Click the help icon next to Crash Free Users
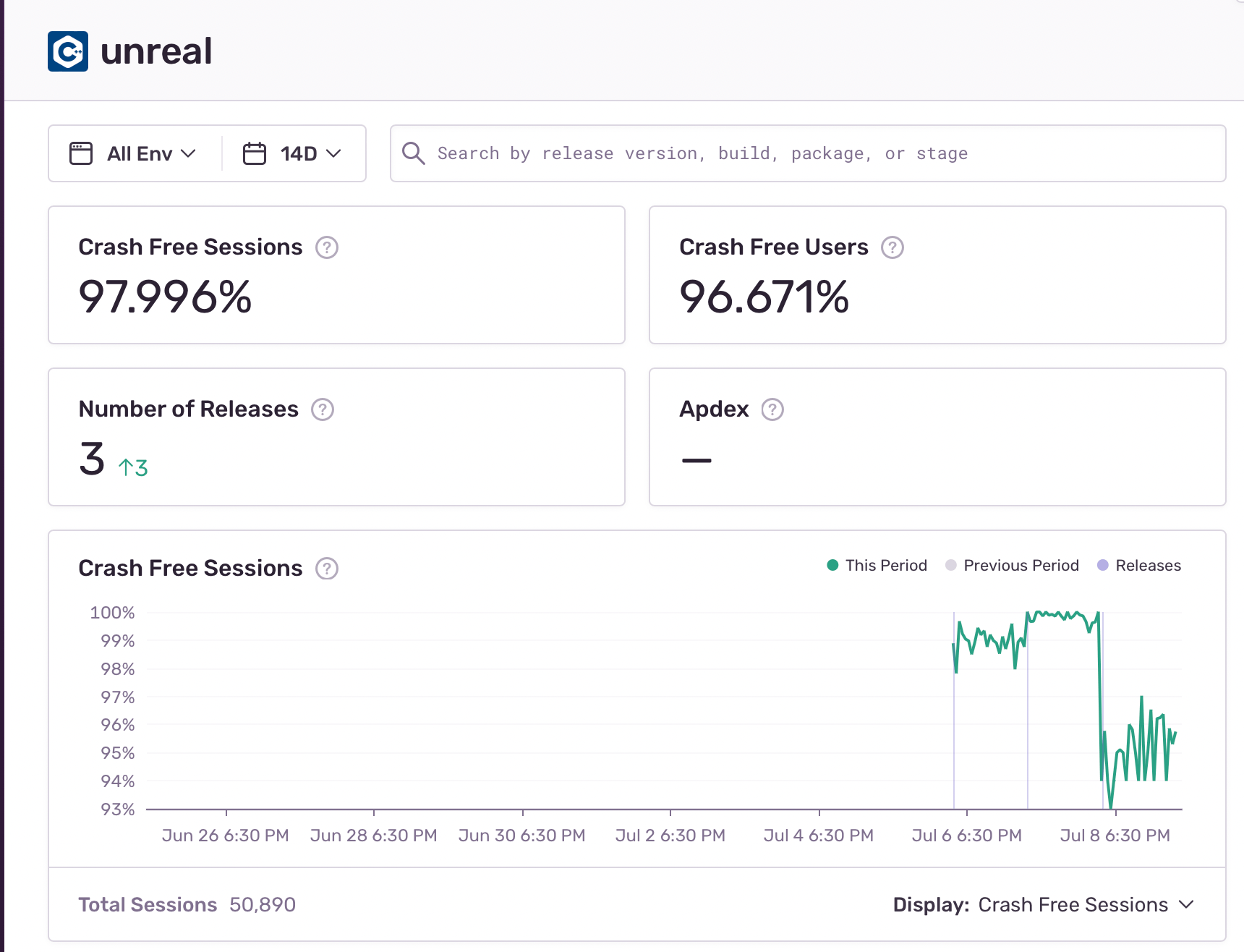1244x952 pixels. [892, 247]
